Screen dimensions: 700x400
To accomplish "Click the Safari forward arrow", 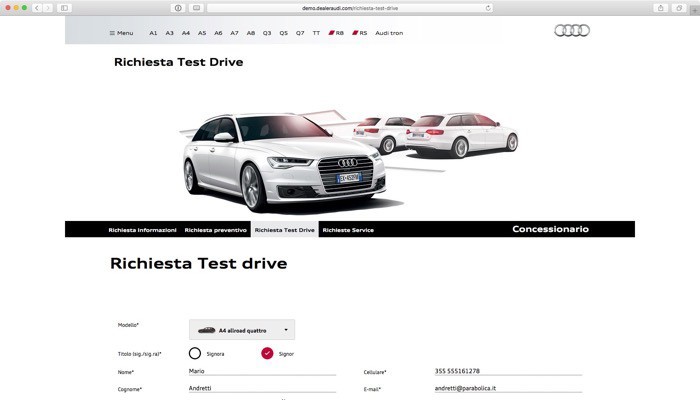I will [48, 8].
